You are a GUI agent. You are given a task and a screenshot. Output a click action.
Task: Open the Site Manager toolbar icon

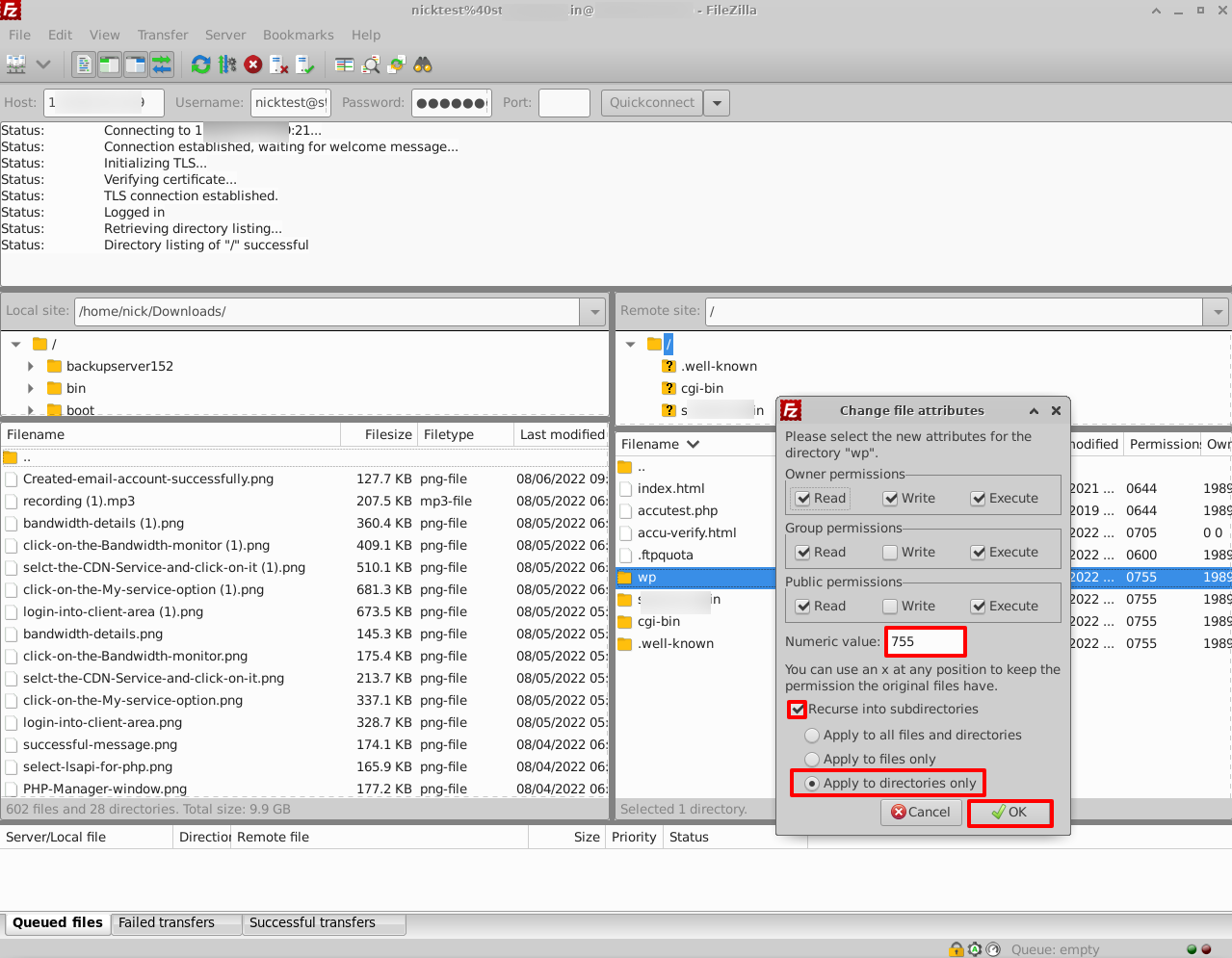(x=16, y=65)
